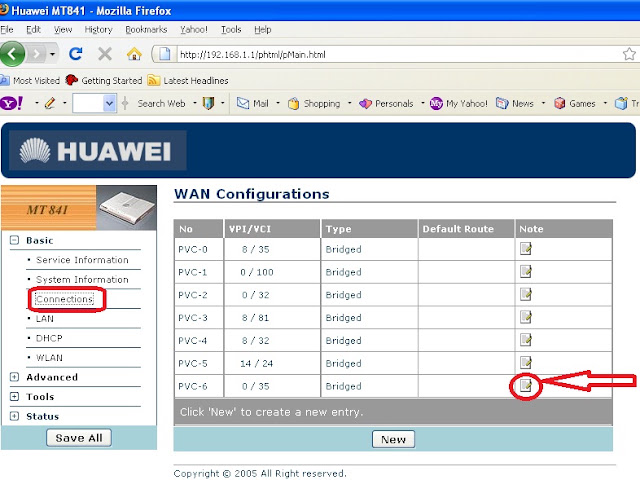Click the green back arrow button

tap(12, 53)
